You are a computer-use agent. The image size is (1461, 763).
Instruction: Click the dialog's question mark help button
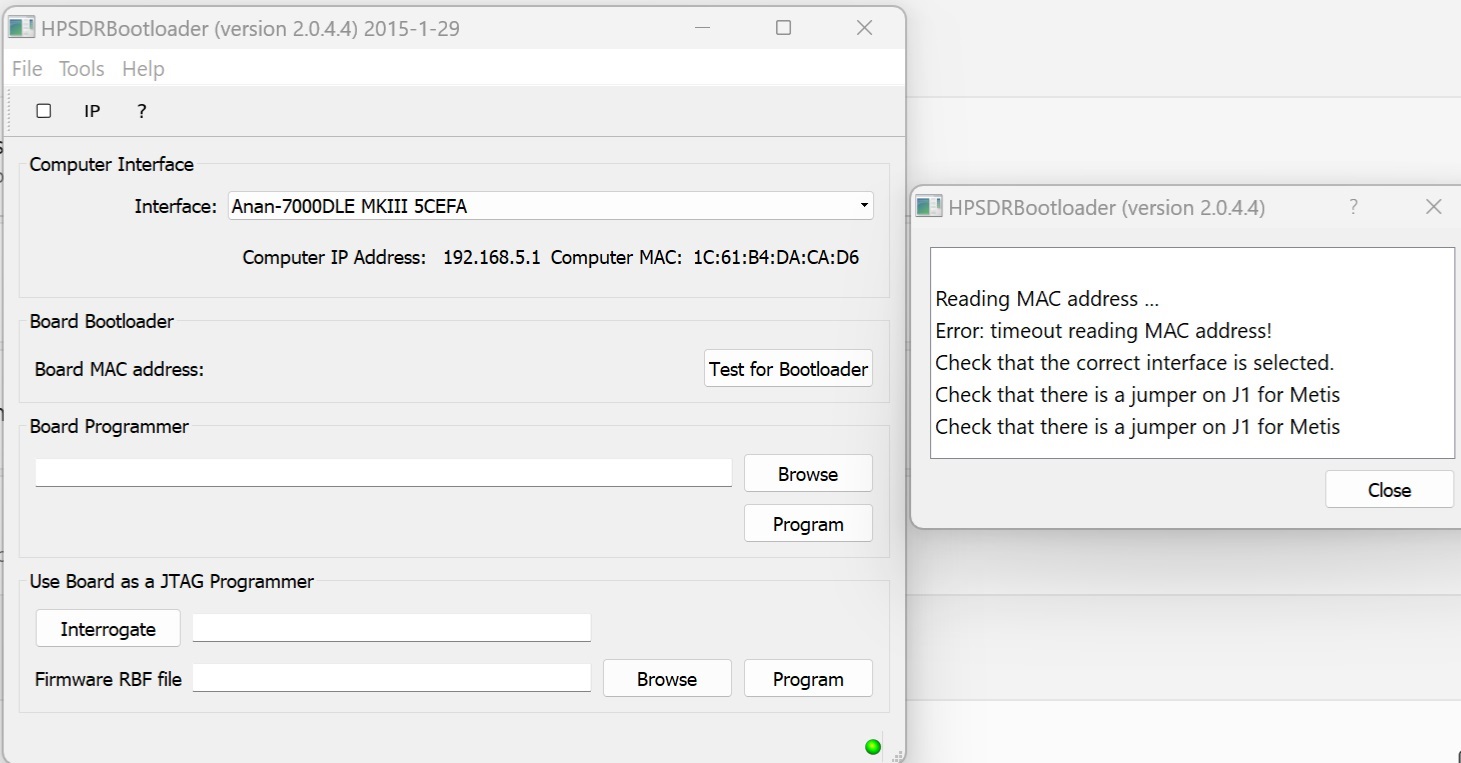pyautogui.click(x=1353, y=207)
